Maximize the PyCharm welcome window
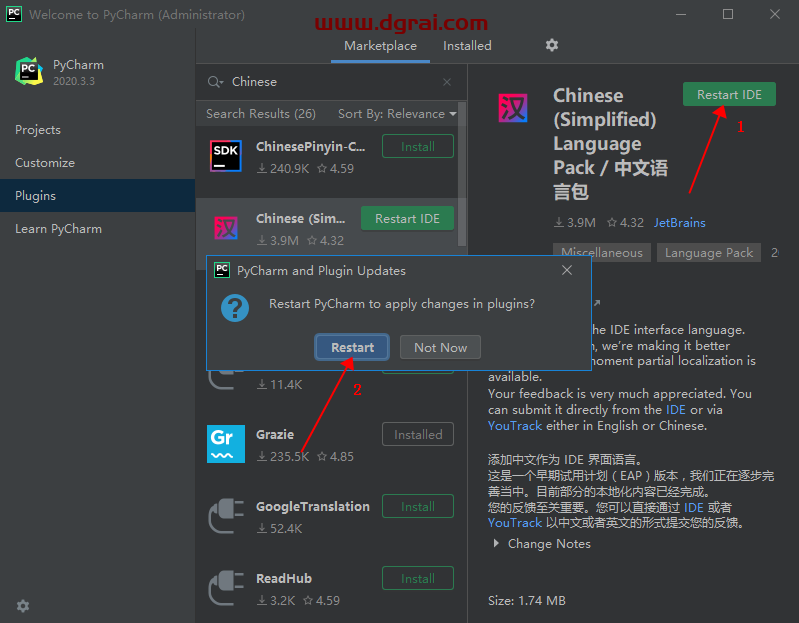Viewport: 799px width, 623px height. click(x=728, y=14)
